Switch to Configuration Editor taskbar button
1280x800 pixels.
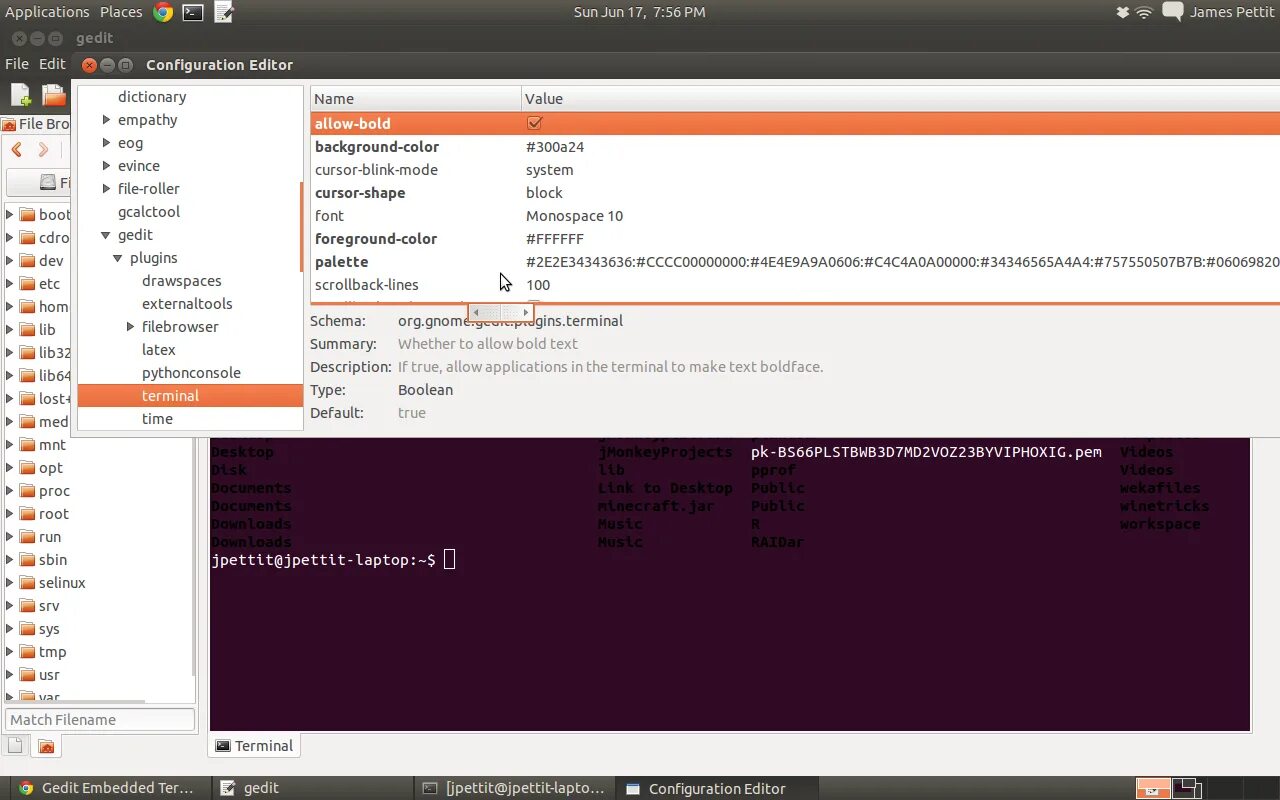[716, 788]
